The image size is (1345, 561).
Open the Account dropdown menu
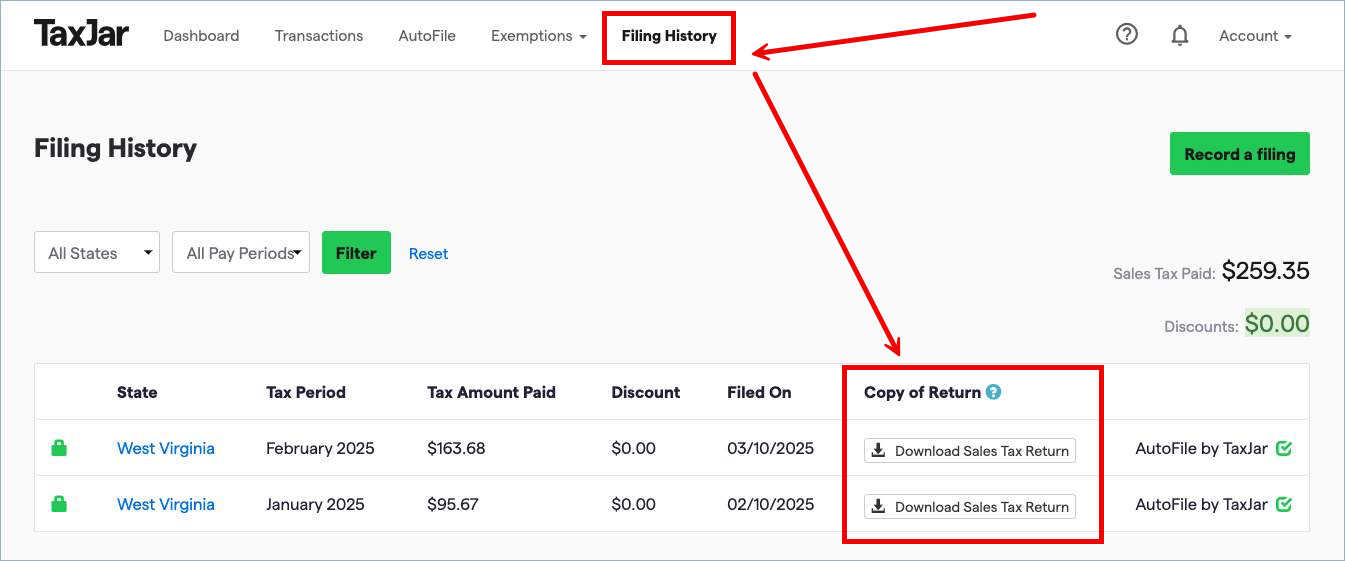pos(1255,35)
